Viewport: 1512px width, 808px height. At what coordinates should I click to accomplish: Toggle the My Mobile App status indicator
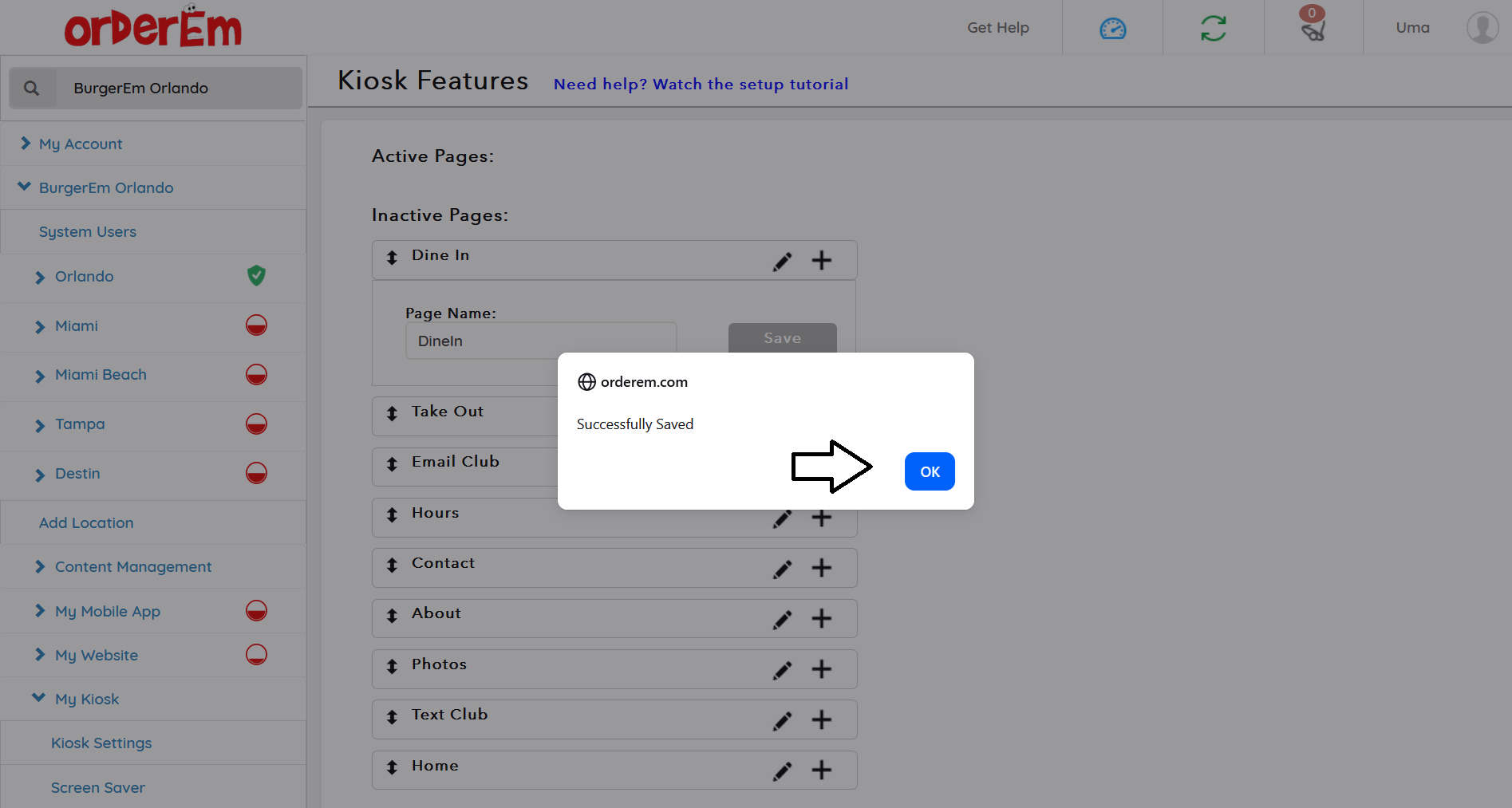tap(256, 611)
